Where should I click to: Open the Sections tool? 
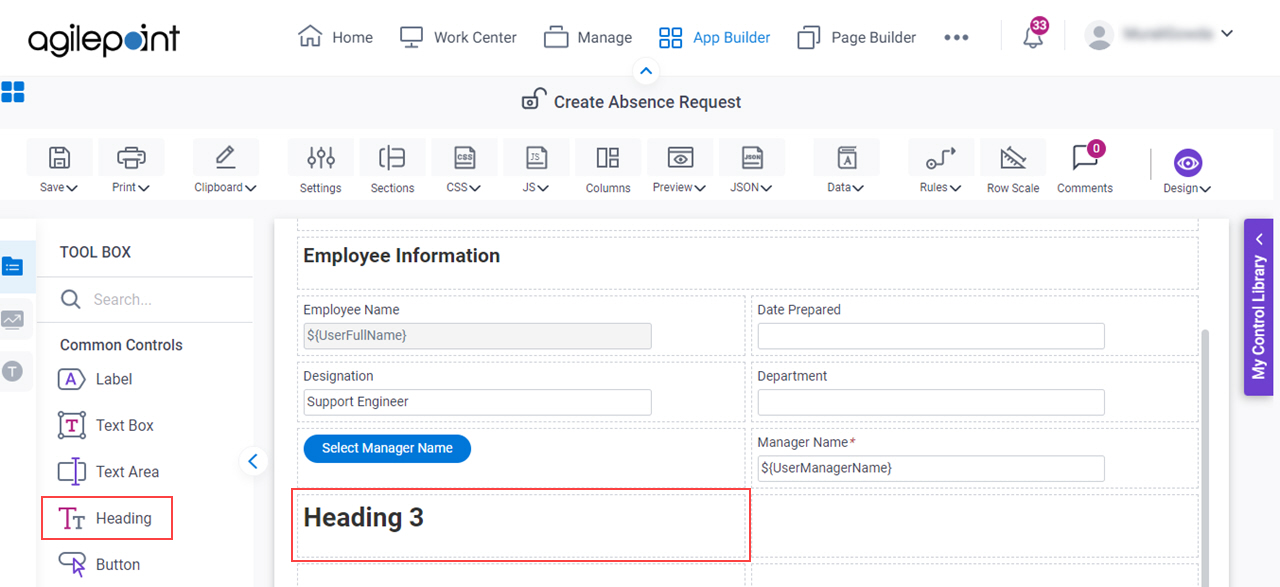coord(392,166)
